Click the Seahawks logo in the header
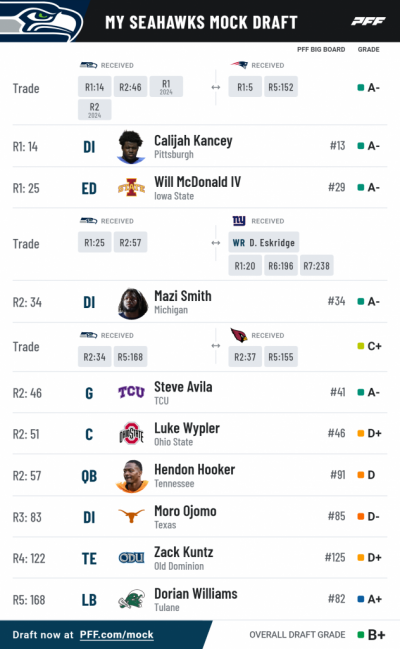The height and width of the screenshot is (649, 400). [x=41, y=21]
